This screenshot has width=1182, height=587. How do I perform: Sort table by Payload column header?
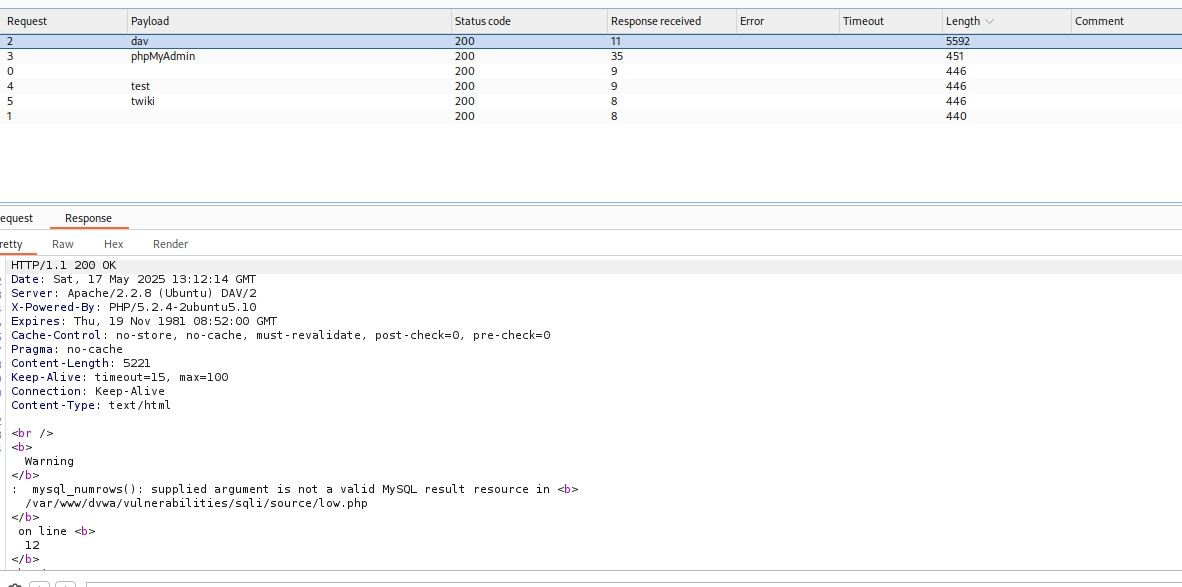(150, 21)
